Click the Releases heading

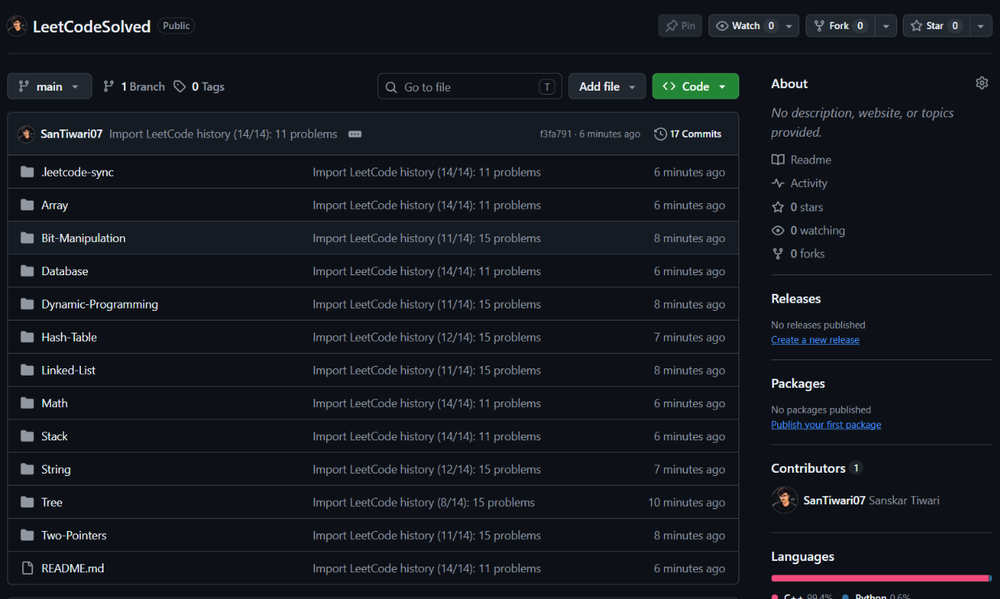click(x=796, y=299)
